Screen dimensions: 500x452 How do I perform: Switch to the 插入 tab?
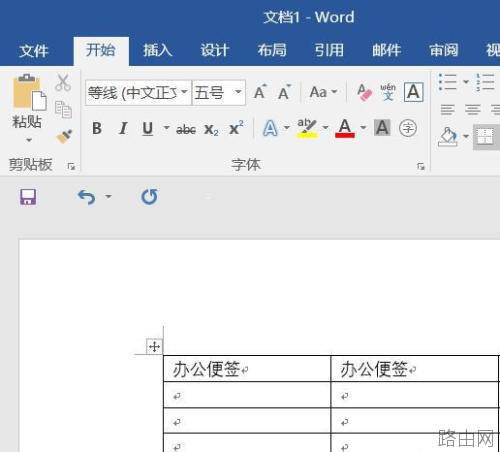pos(157,50)
